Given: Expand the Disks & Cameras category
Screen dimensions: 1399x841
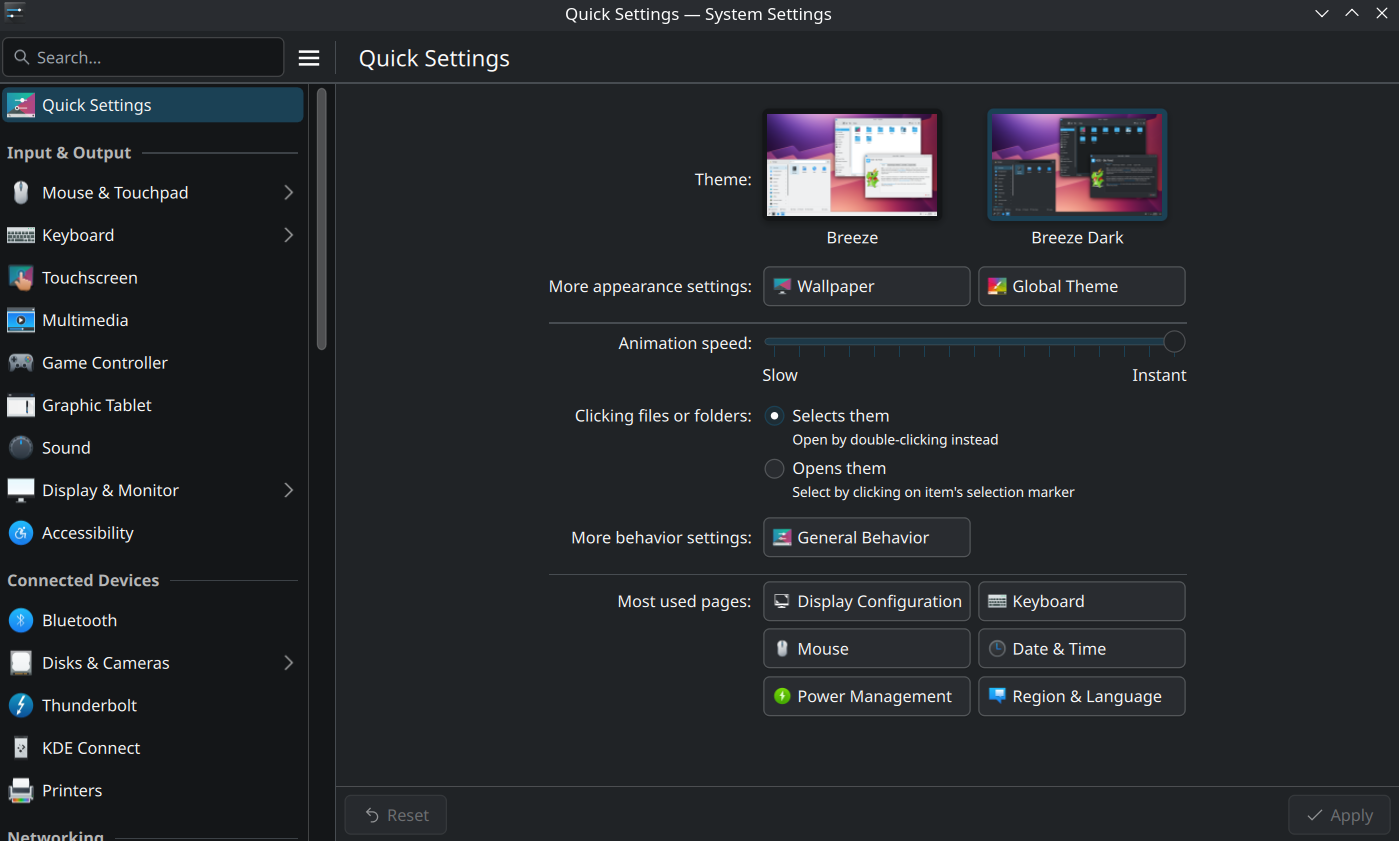Looking at the screenshot, I should pyautogui.click(x=288, y=663).
